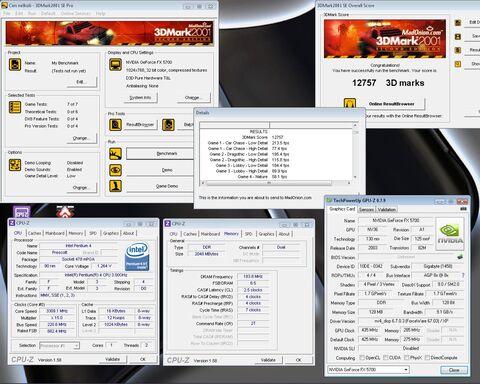The image size is (480, 384).
Task: Click the Display and CPU Settings monitor icon
Action: point(115,65)
